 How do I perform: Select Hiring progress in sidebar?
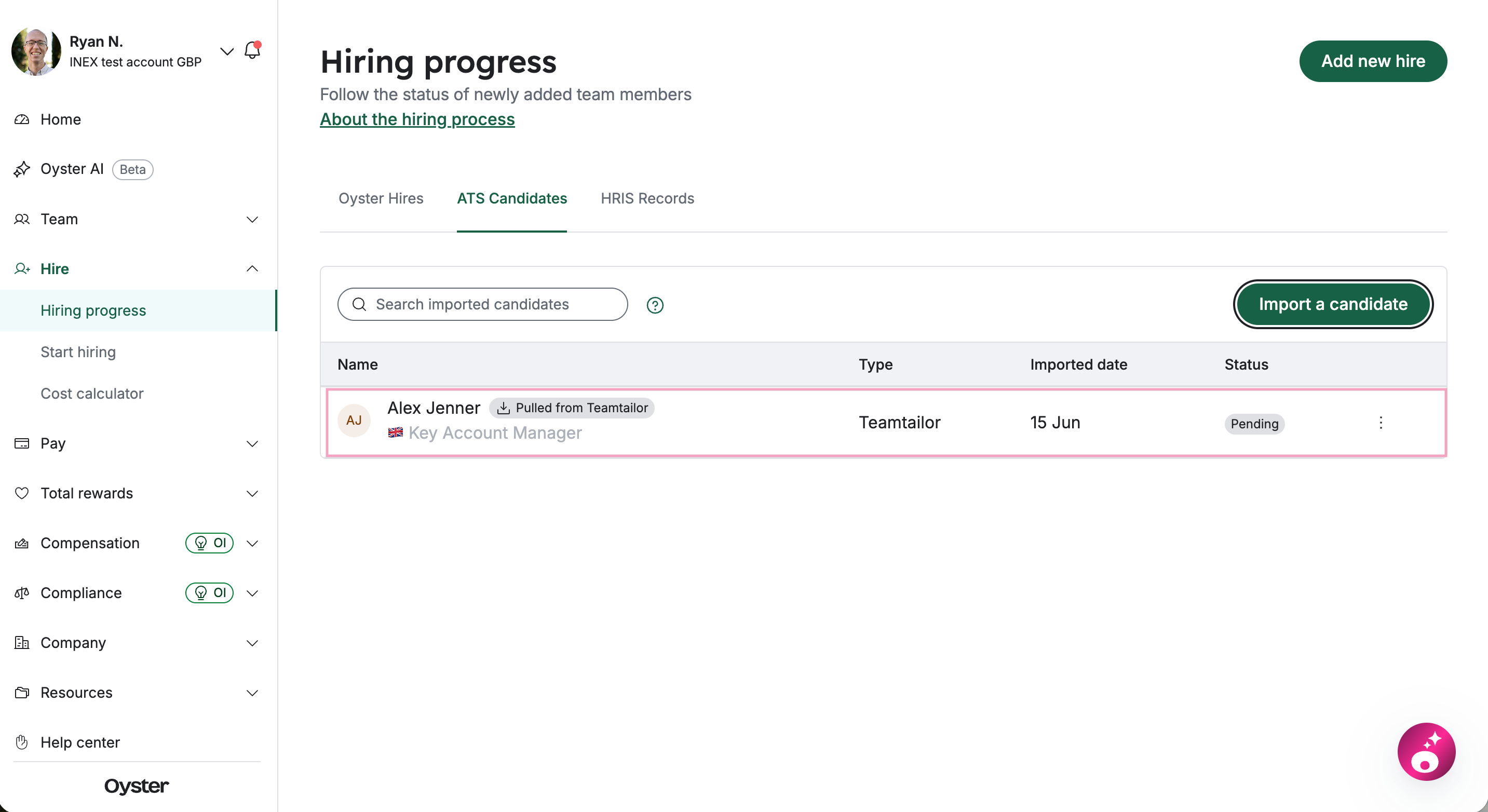click(x=139, y=310)
